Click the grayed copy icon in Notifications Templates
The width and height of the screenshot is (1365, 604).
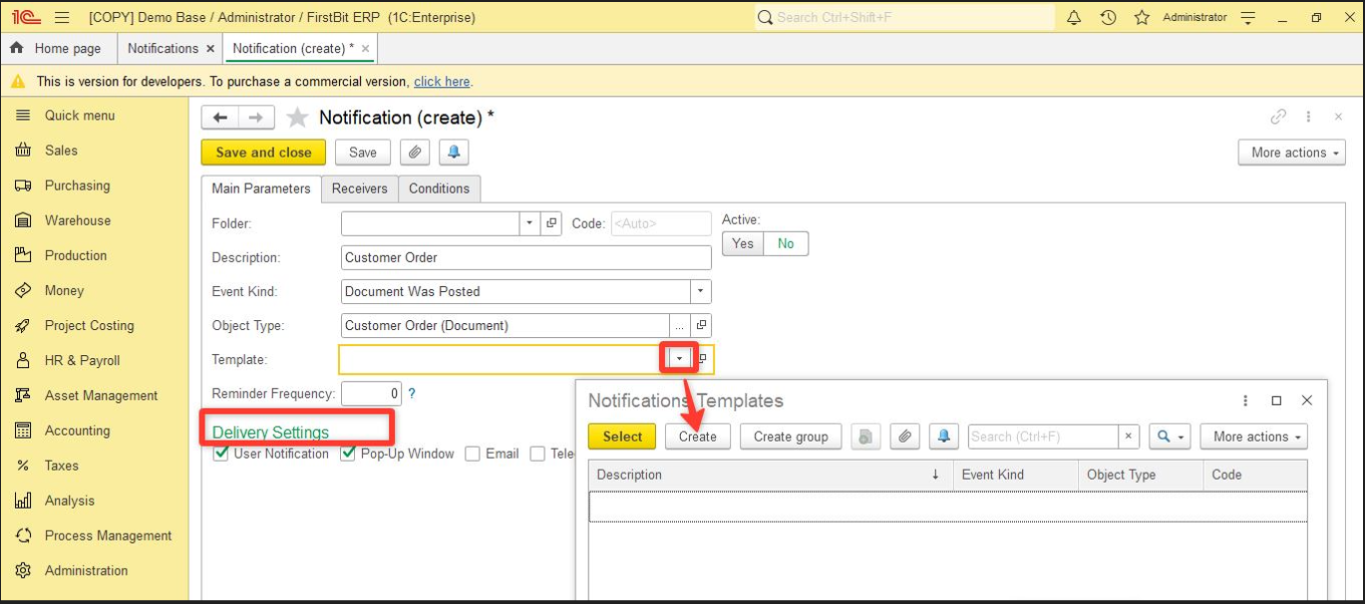click(x=865, y=436)
